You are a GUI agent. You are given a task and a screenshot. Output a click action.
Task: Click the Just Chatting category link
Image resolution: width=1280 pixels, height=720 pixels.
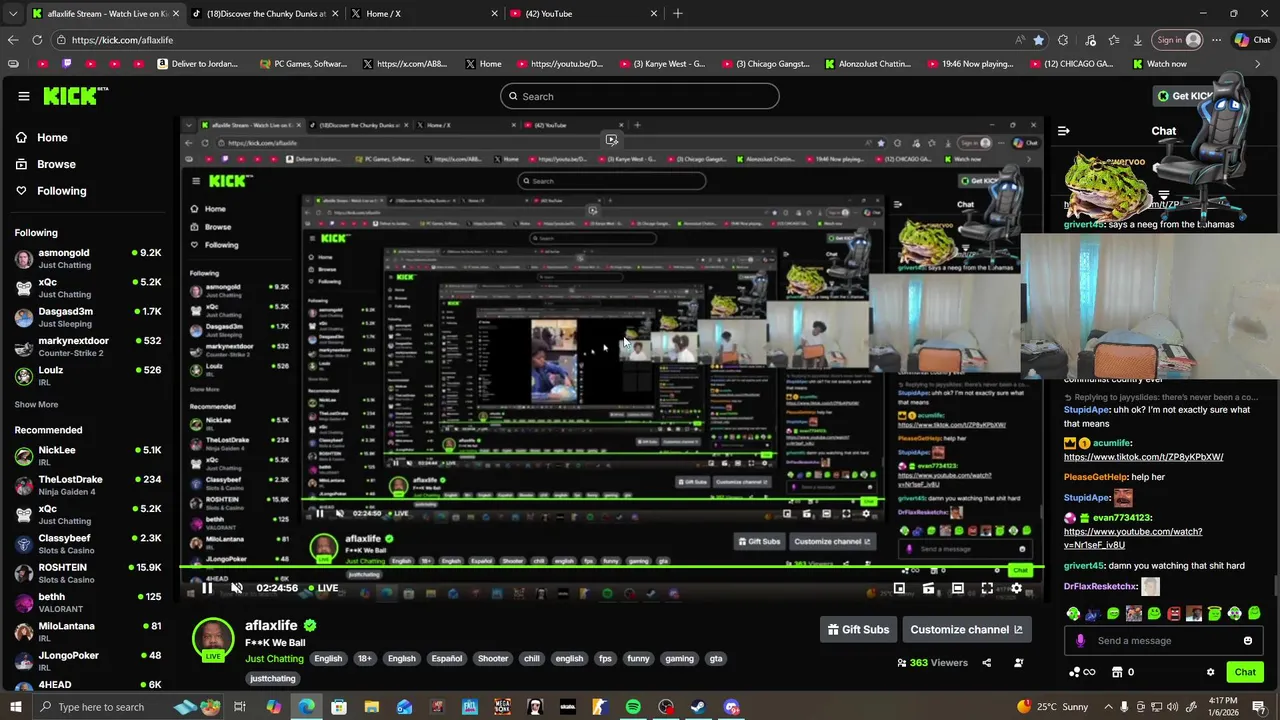(x=274, y=659)
